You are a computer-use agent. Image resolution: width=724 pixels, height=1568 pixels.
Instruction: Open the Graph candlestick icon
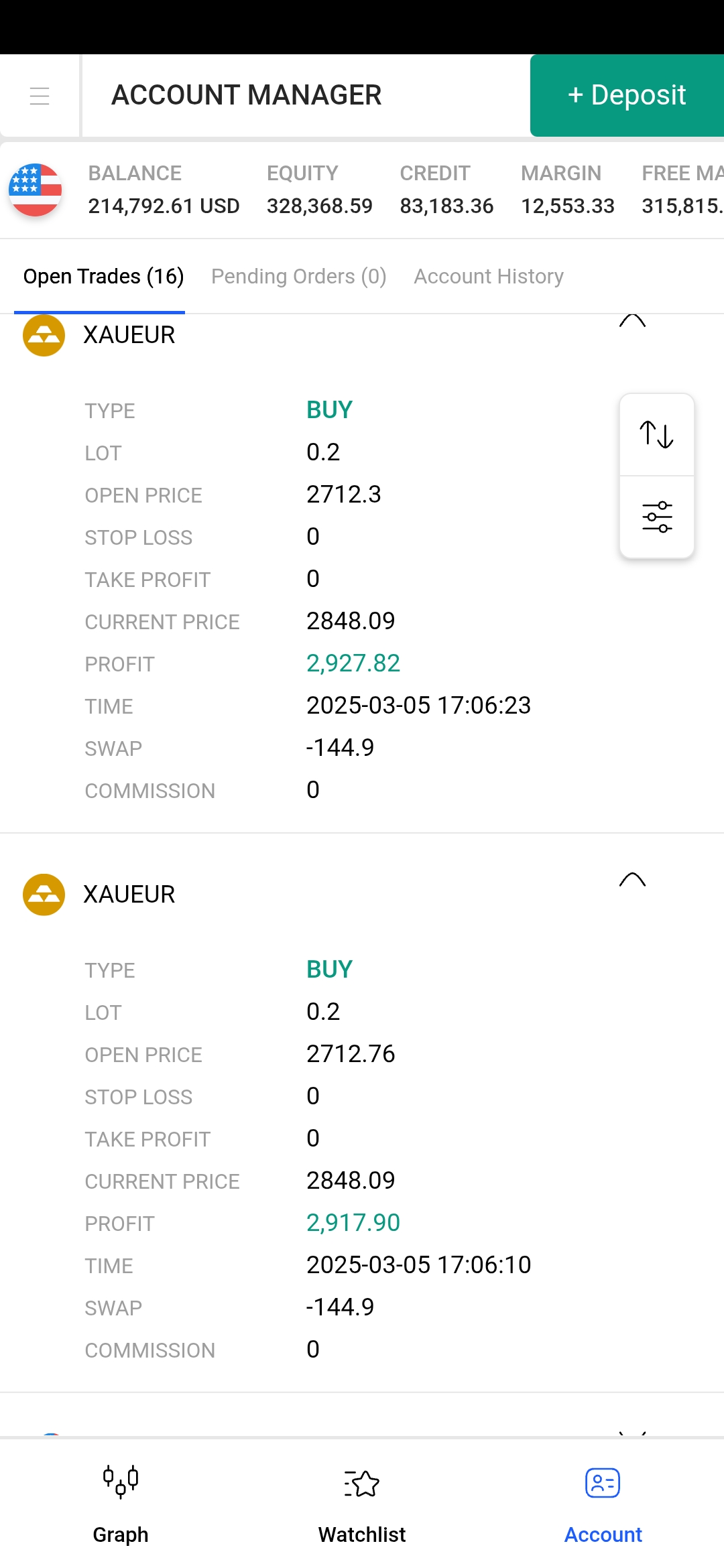(121, 1481)
